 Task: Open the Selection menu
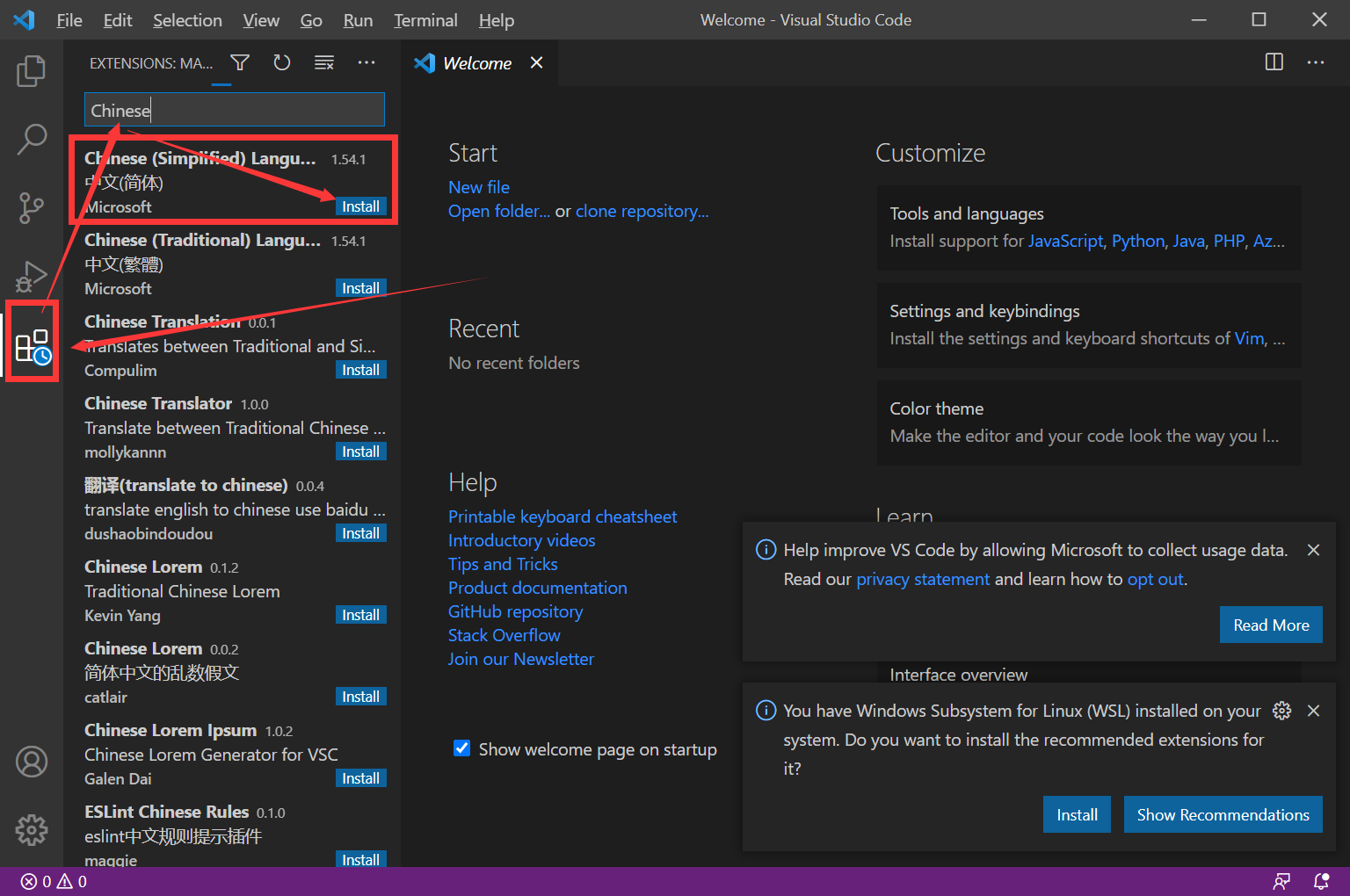[x=187, y=20]
